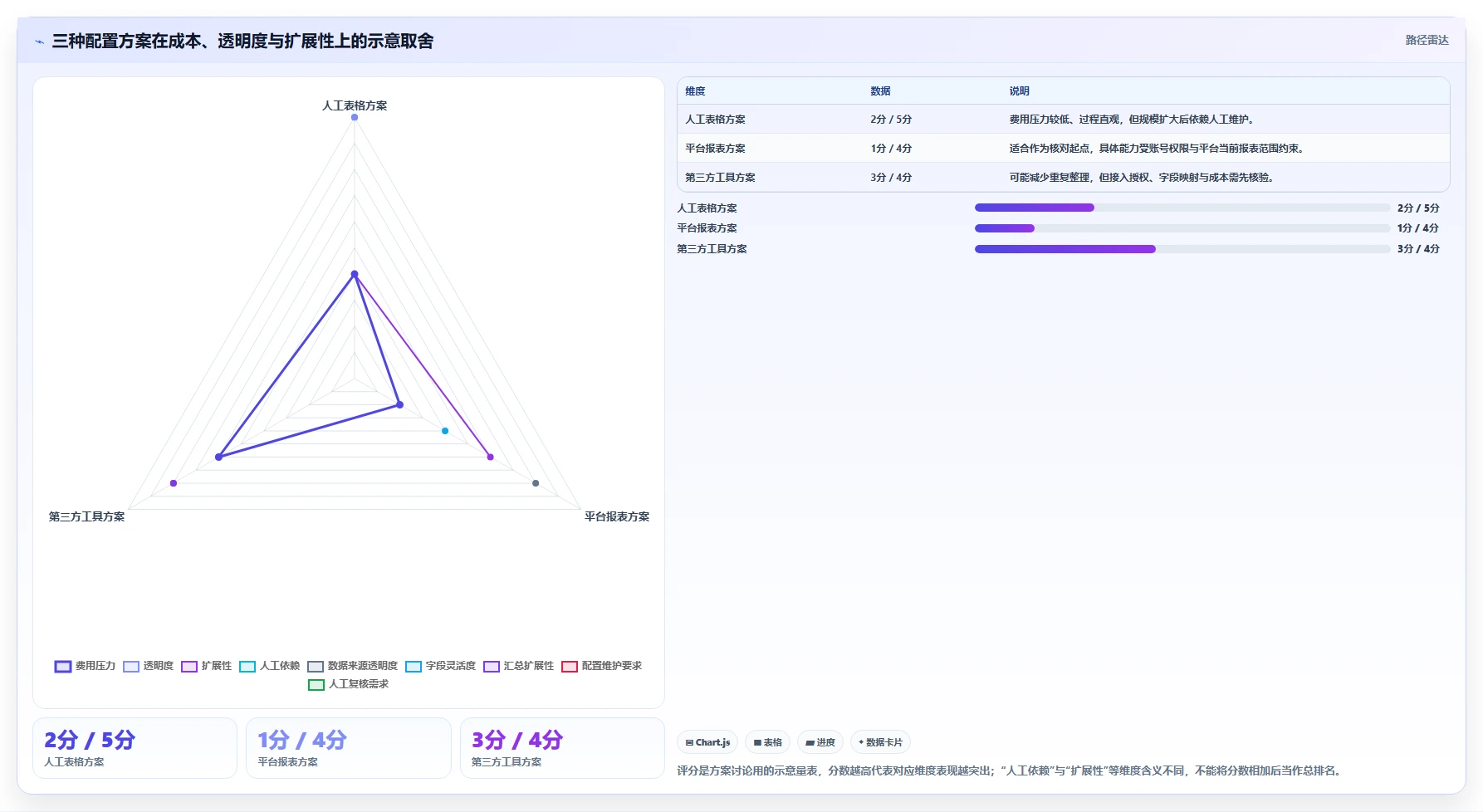Click the radar axis label 人工表格方案

point(355,105)
